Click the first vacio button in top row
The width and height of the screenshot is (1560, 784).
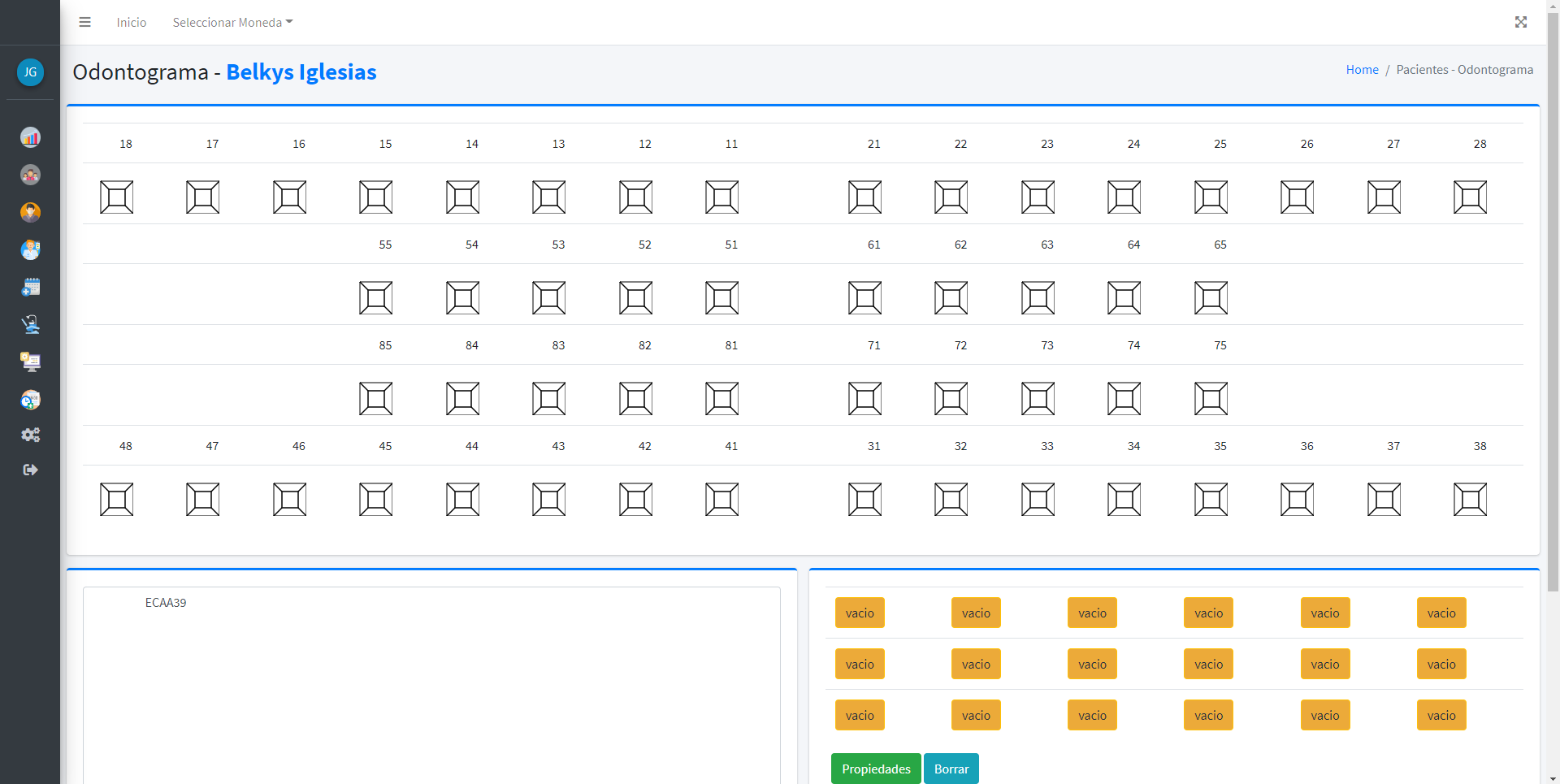pyautogui.click(x=859, y=613)
